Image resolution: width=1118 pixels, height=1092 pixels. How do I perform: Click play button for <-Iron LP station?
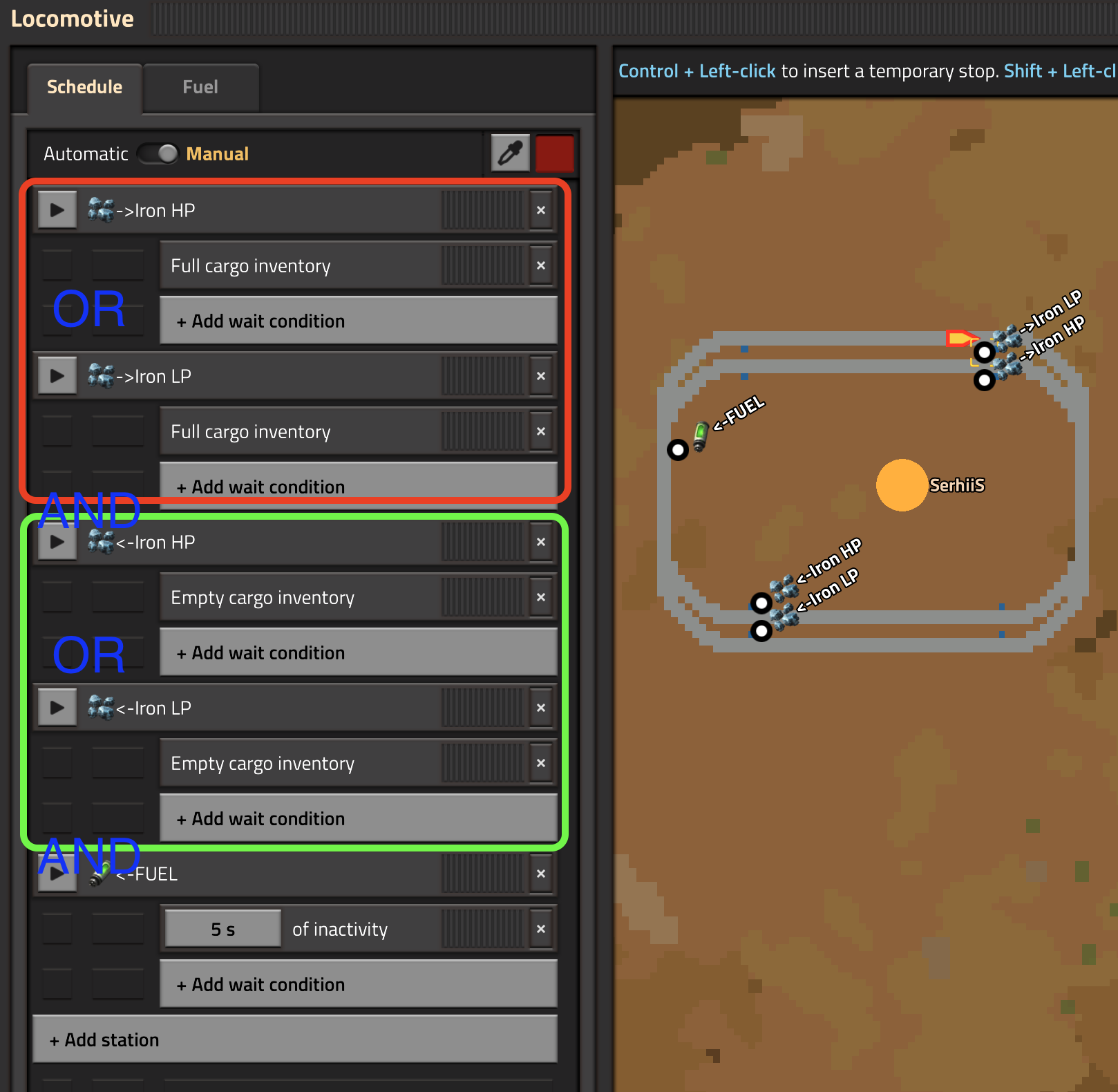[x=57, y=708]
